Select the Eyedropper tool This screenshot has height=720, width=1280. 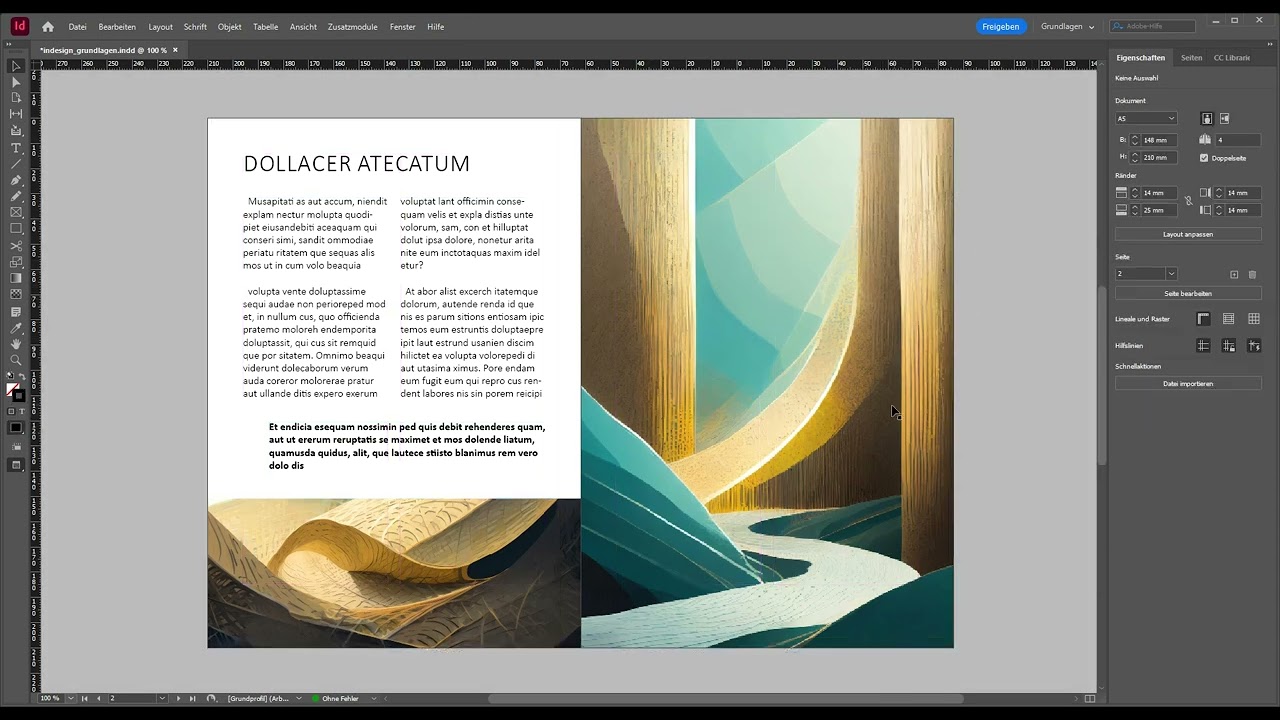pyautogui.click(x=16, y=328)
